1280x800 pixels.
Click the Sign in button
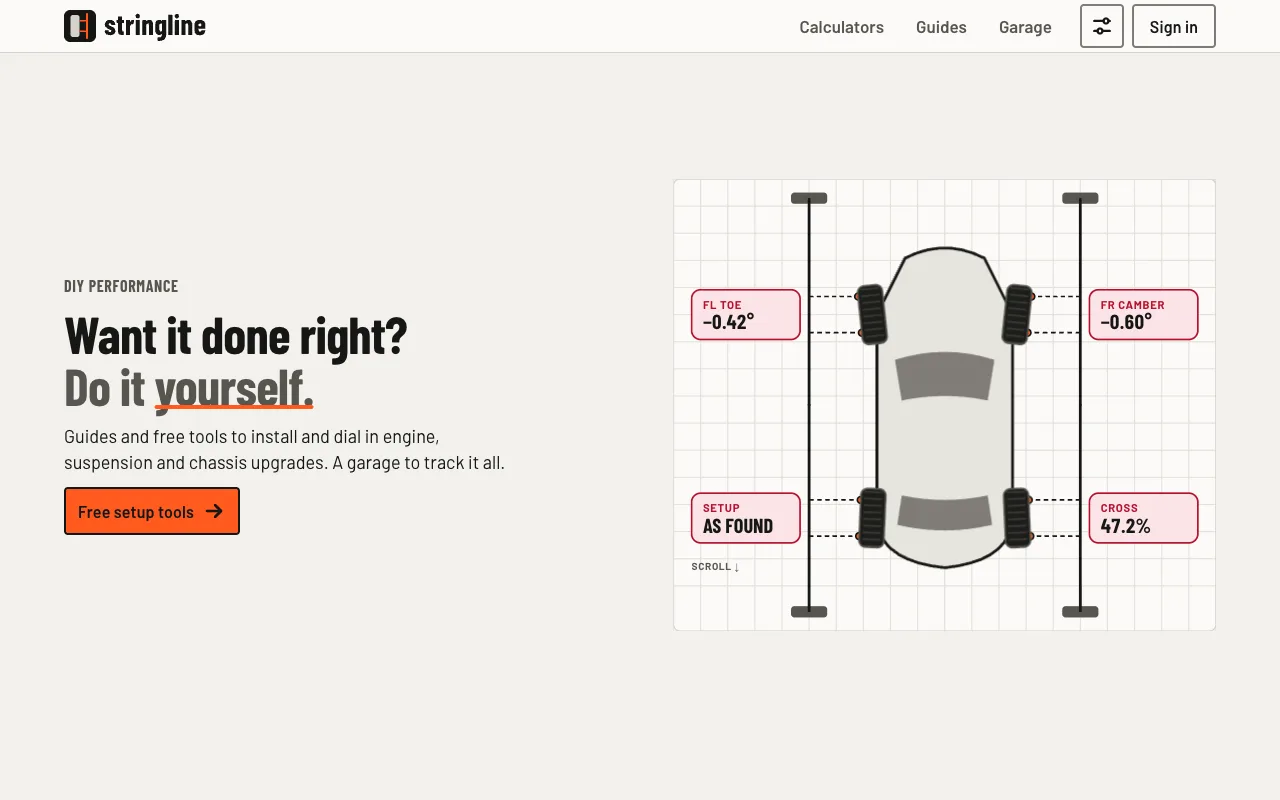coord(1173,26)
